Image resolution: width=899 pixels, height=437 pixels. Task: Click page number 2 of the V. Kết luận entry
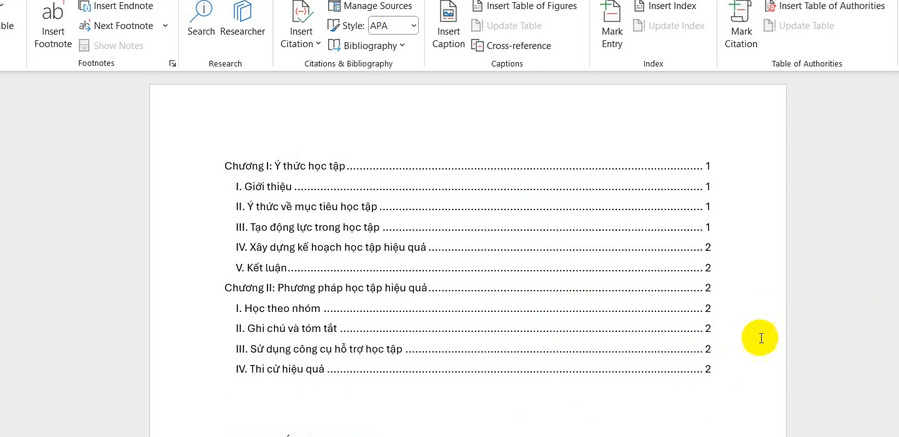tap(708, 268)
